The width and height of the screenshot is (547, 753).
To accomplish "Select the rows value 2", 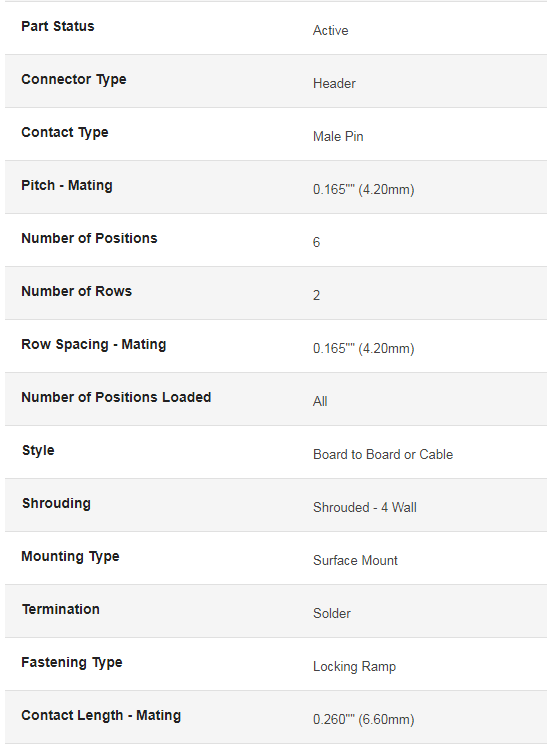I will click(316, 295).
